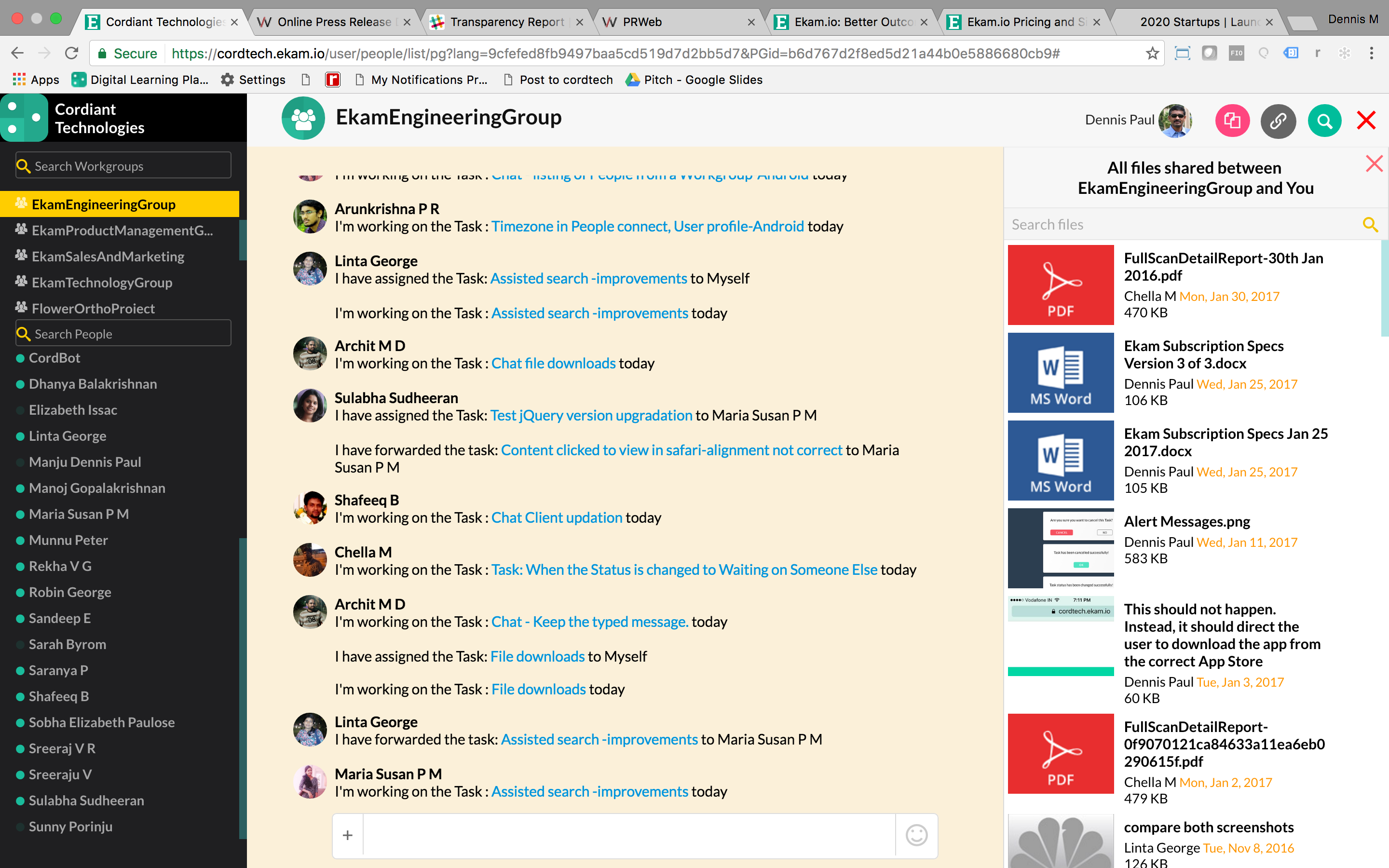Click the green search icon in header
Viewport: 1389px width, 868px height.
(1324, 121)
